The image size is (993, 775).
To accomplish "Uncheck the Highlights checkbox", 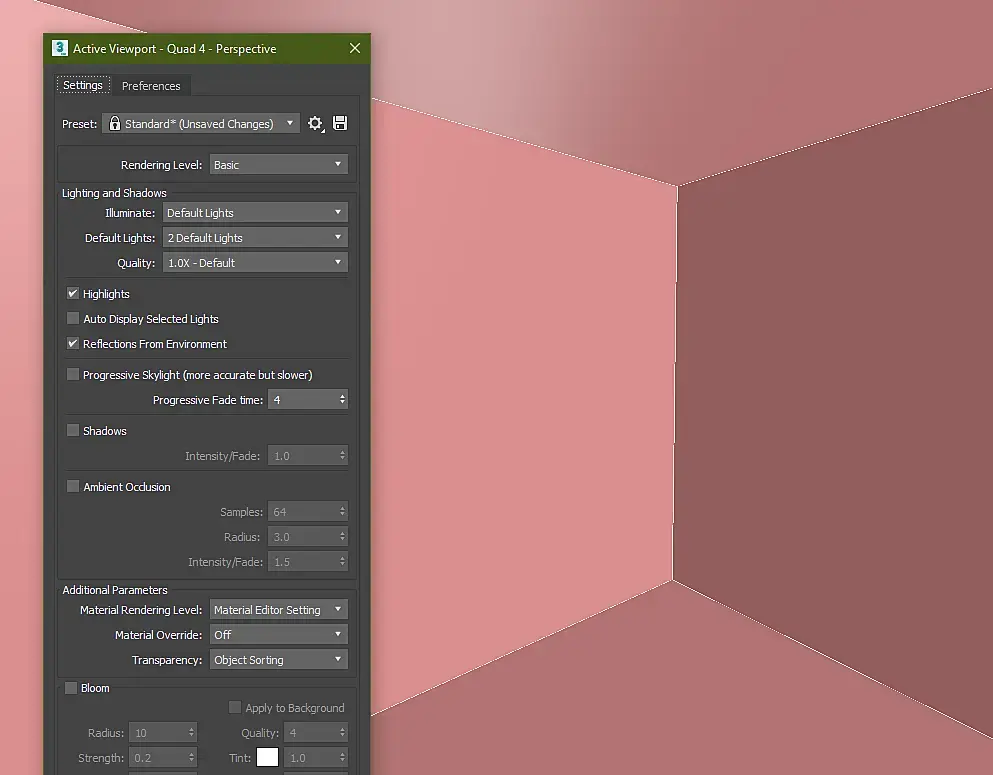I will pos(73,293).
